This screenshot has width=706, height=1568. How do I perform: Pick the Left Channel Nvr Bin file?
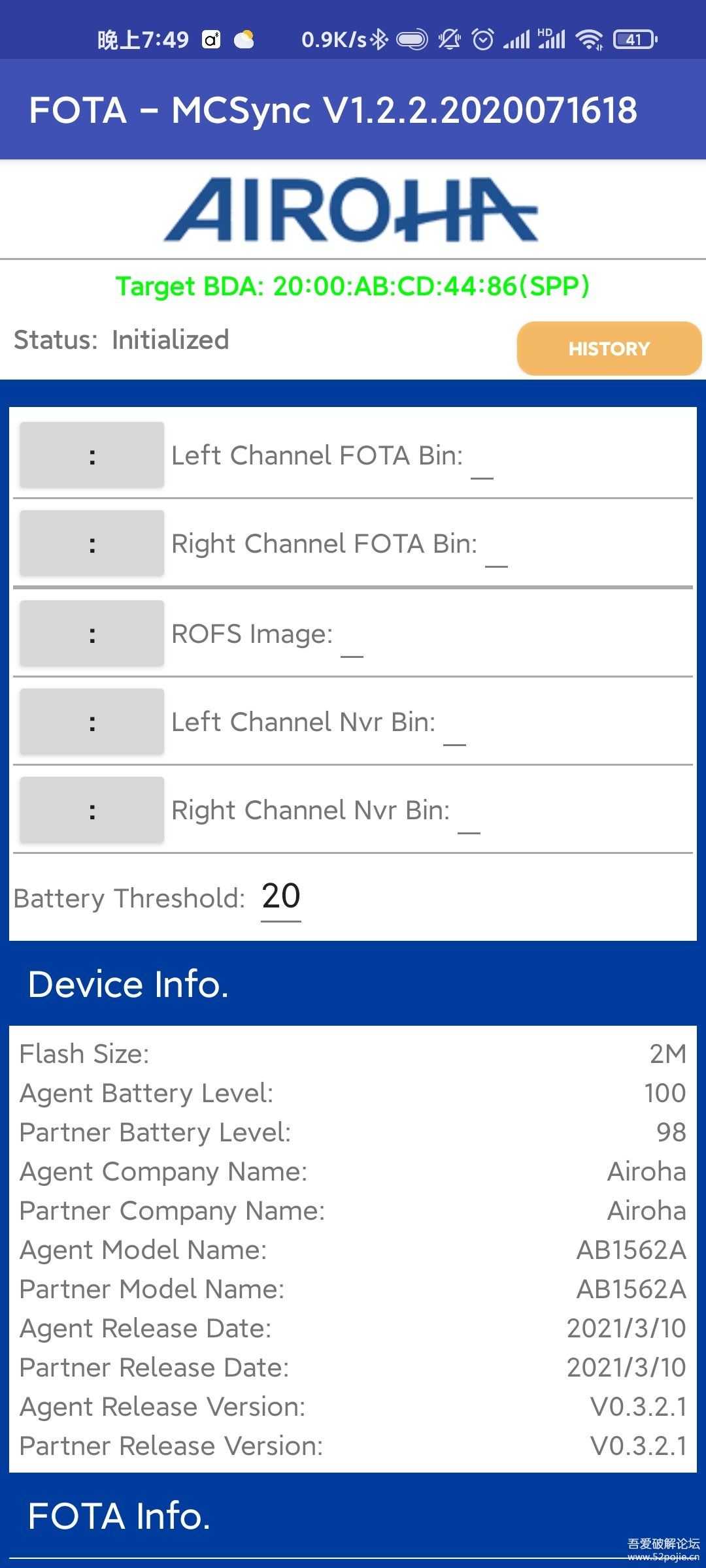tap(92, 721)
